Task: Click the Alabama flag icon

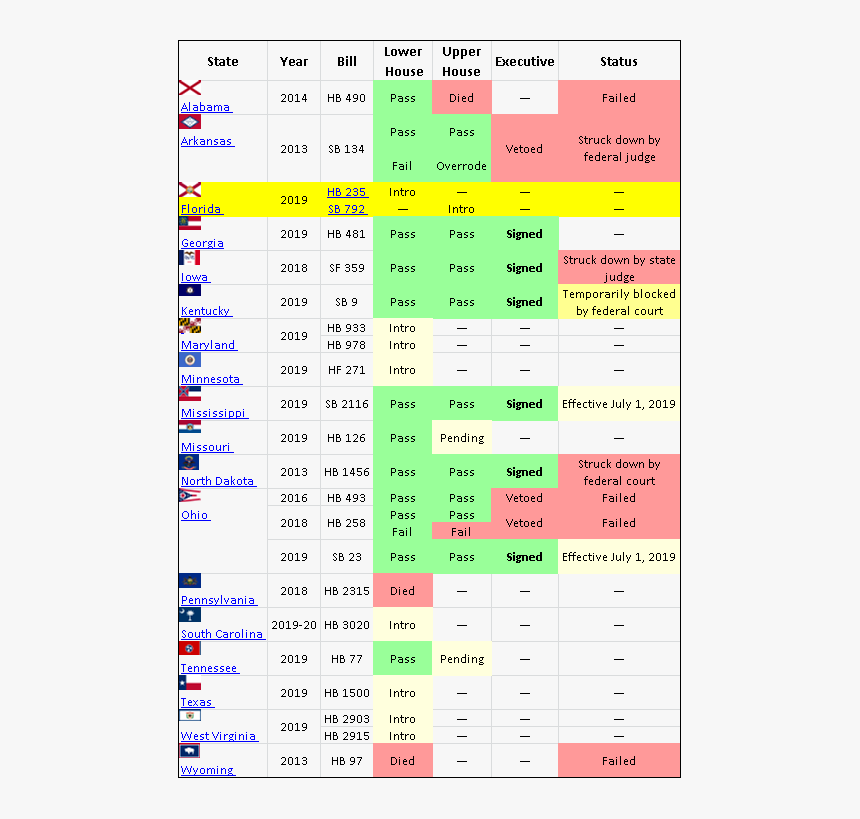Action: (x=190, y=88)
